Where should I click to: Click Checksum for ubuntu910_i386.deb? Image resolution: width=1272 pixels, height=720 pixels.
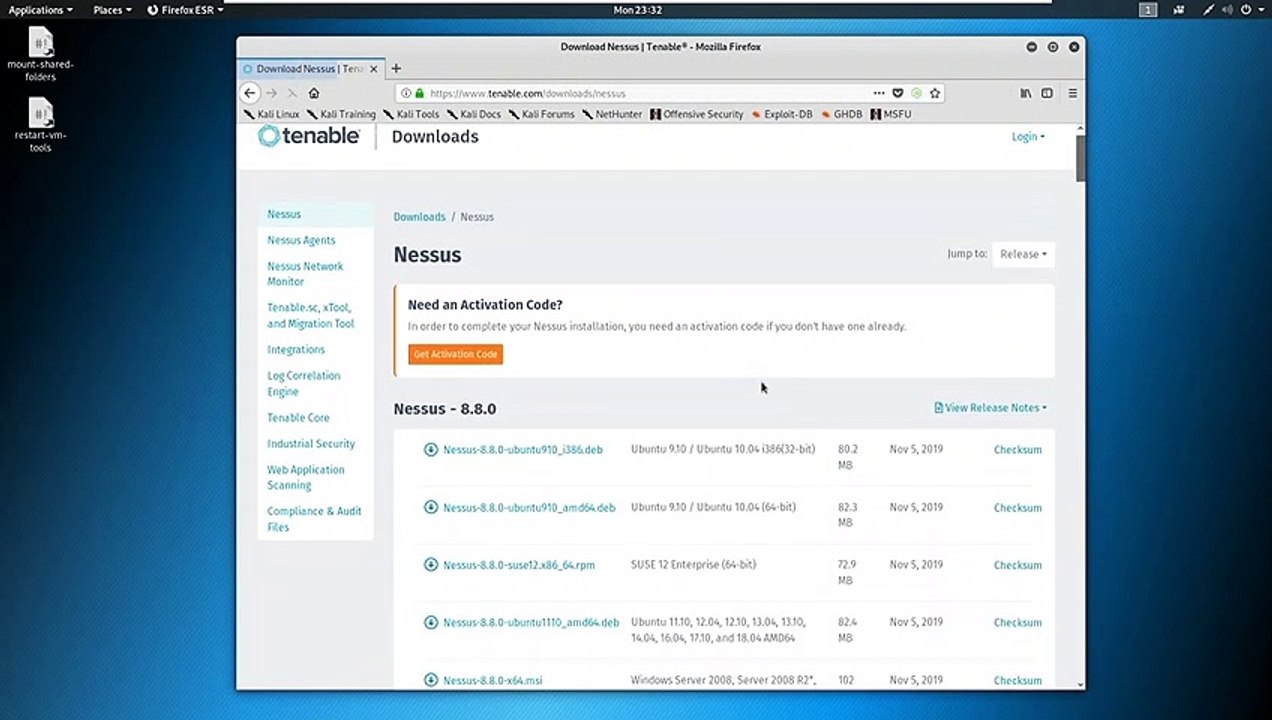1018,450
